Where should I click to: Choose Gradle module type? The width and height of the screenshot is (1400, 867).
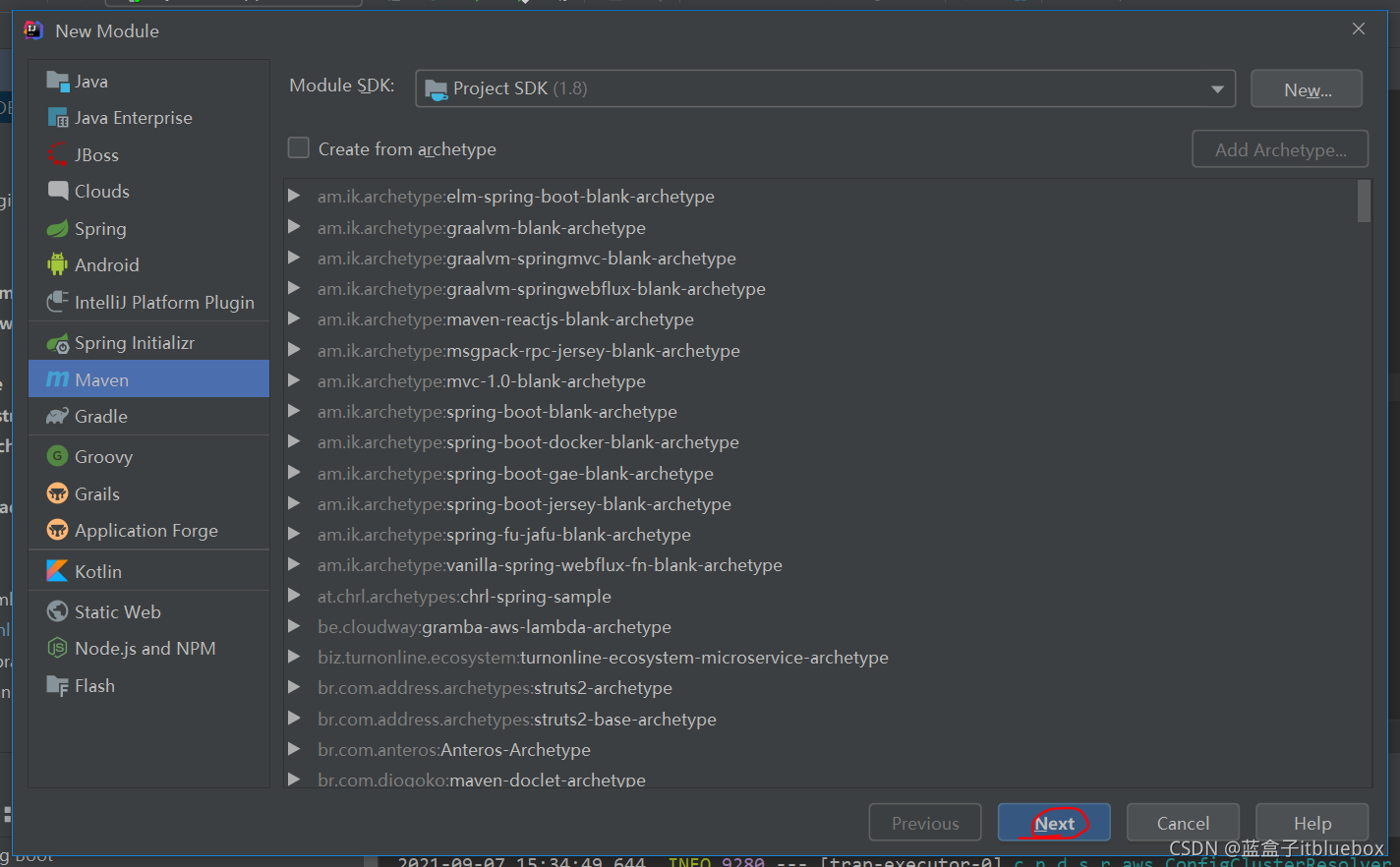148,417
